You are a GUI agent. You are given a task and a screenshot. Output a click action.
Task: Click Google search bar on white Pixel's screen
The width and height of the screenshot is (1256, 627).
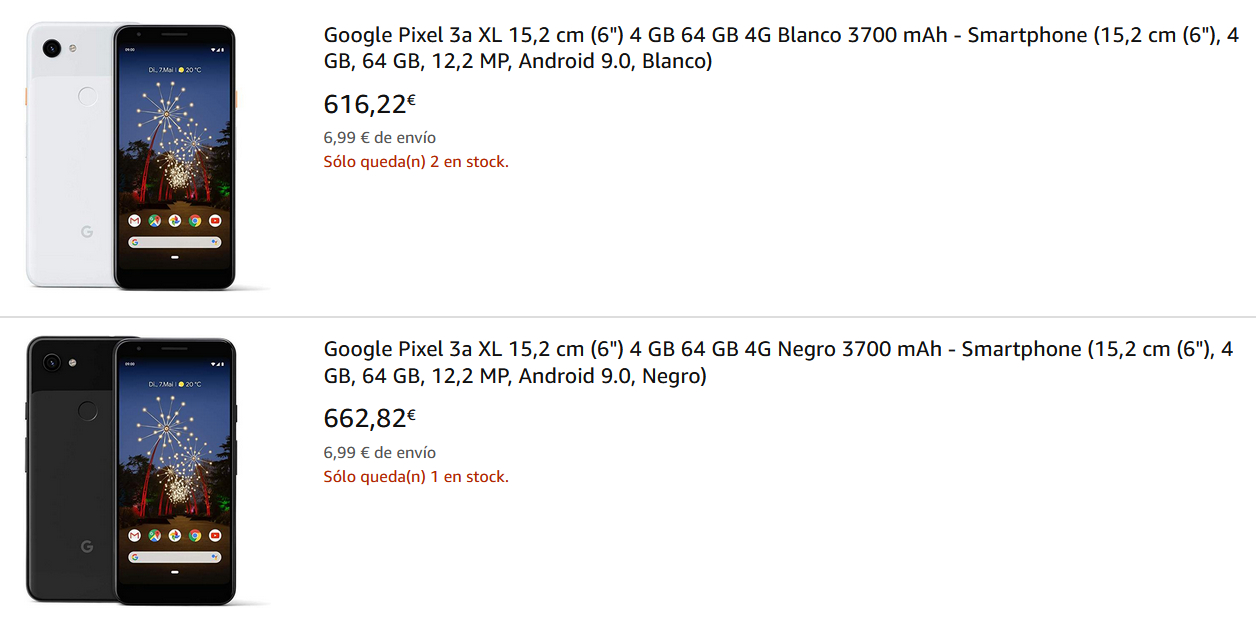[175, 242]
